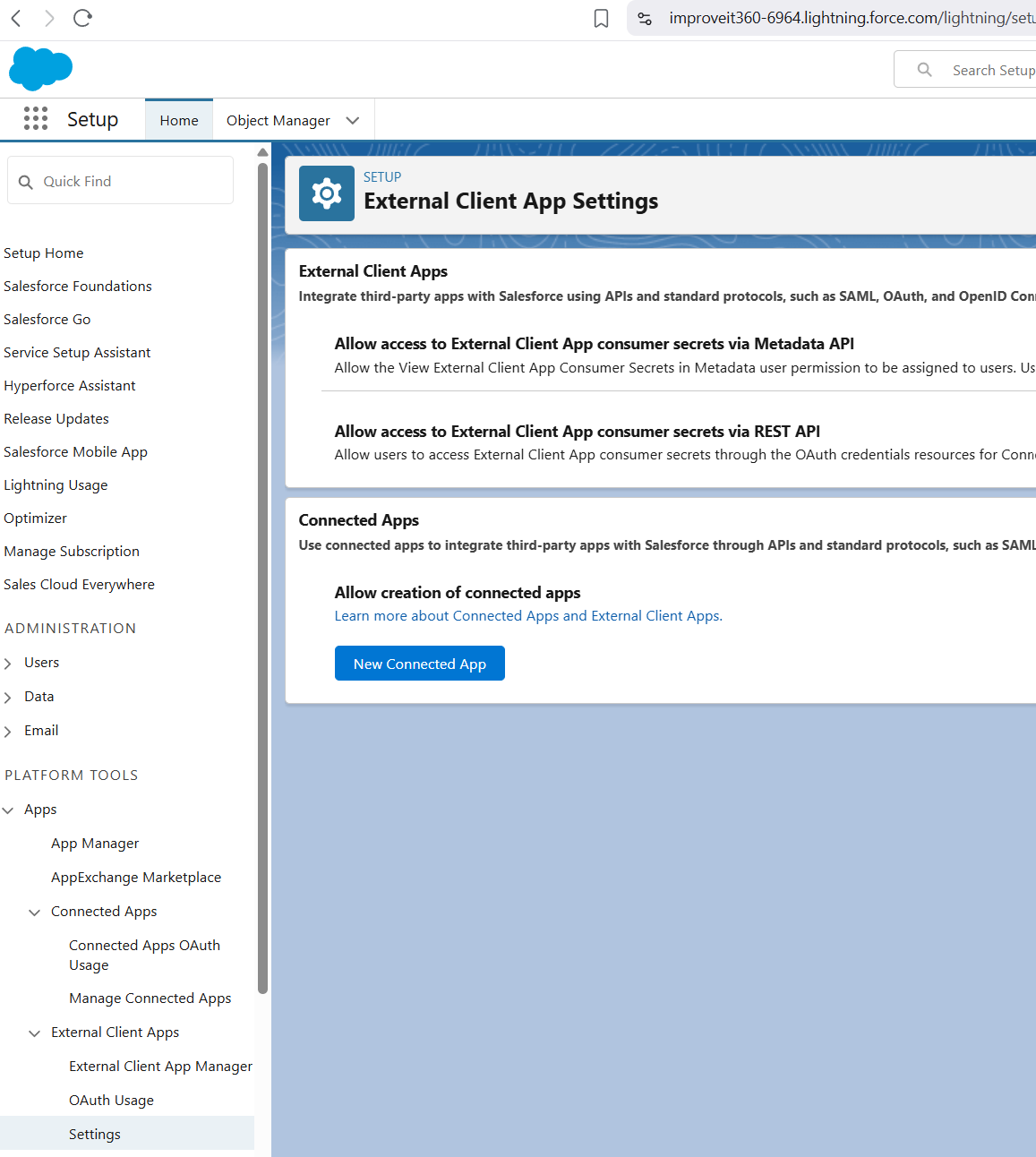Viewport: 1036px width, 1157px height.
Task: Bookmark this page with bookmark icon
Action: tap(601, 18)
